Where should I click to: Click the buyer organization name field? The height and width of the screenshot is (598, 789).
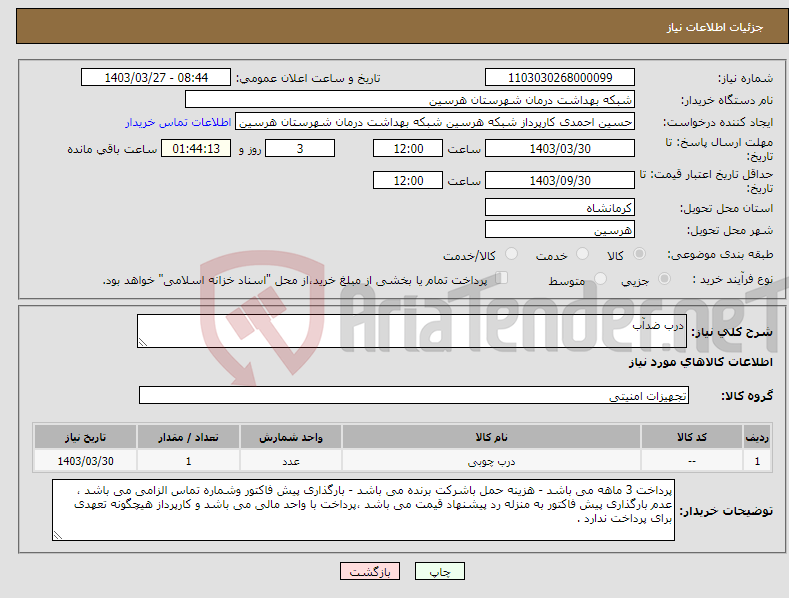(410, 100)
